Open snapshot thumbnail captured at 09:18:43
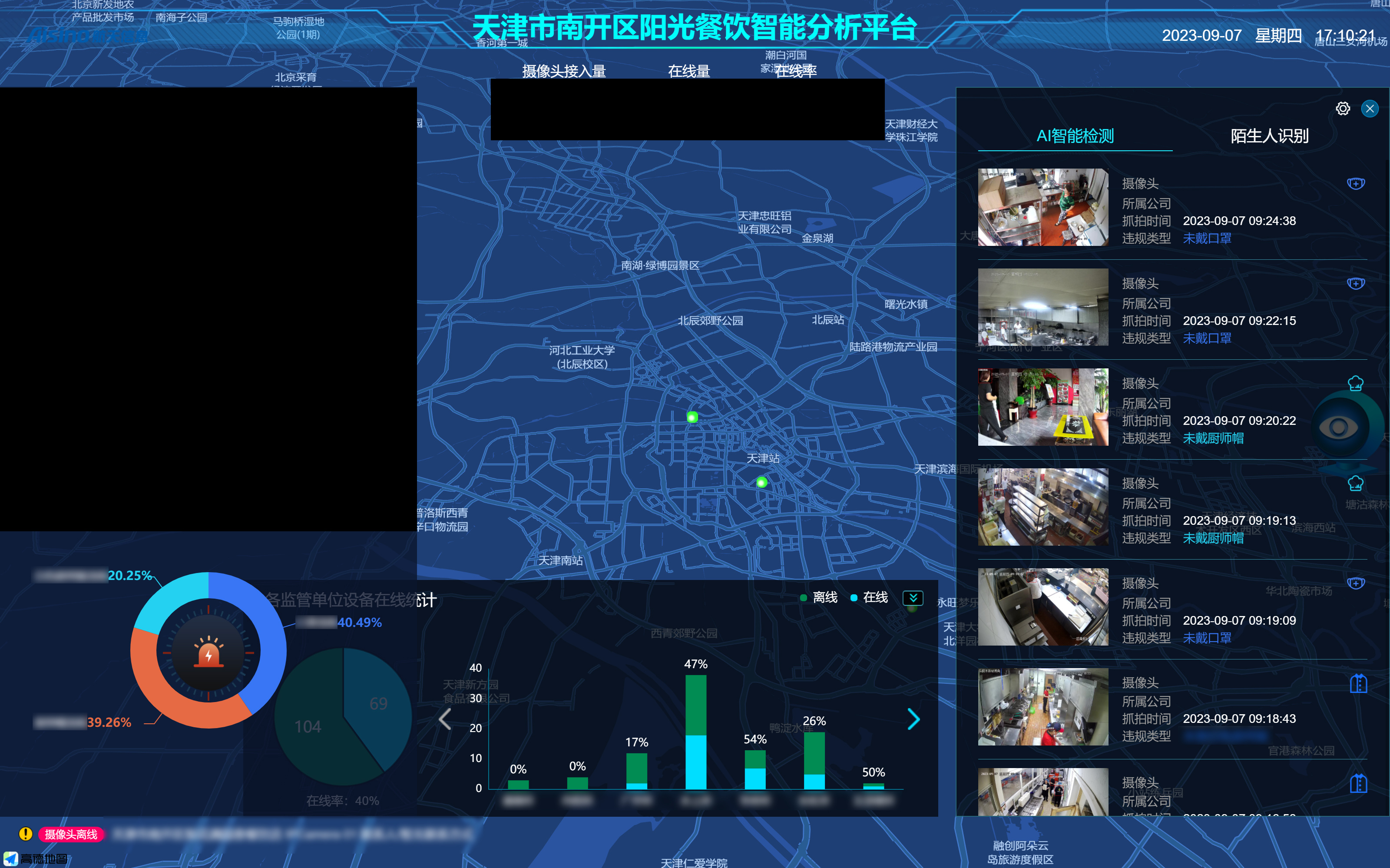This screenshot has height=868, width=1390. (x=1043, y=706)
